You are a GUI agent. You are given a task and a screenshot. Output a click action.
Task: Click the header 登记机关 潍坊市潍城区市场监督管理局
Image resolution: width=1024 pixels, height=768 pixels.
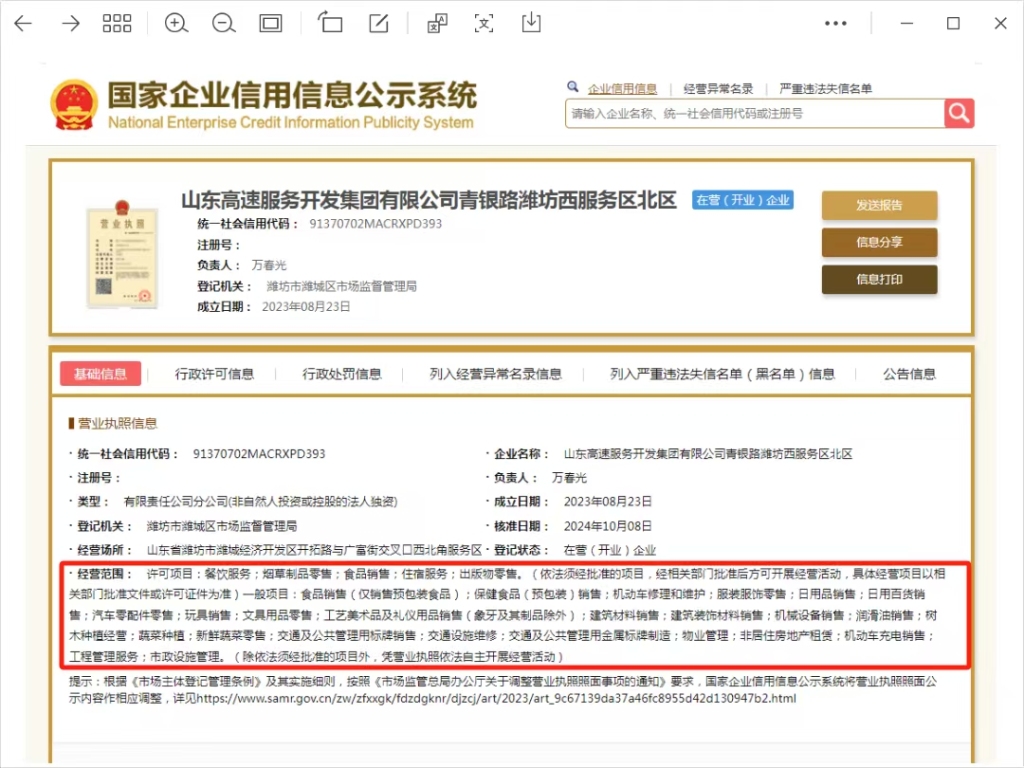342,286
